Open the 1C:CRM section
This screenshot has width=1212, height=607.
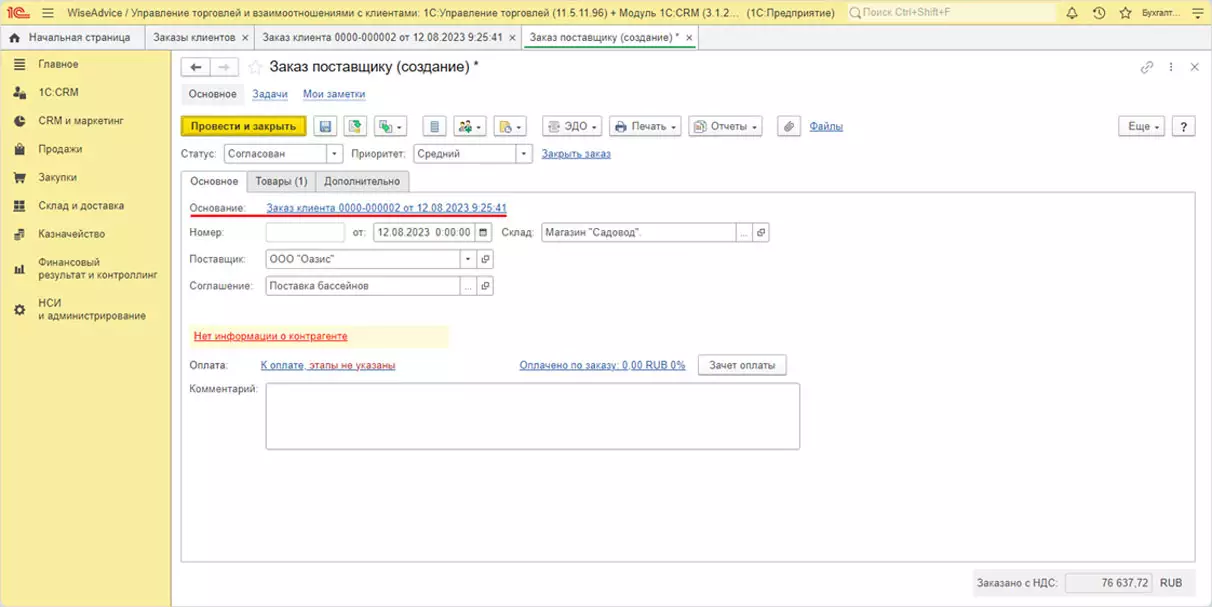tap(58, 92)
